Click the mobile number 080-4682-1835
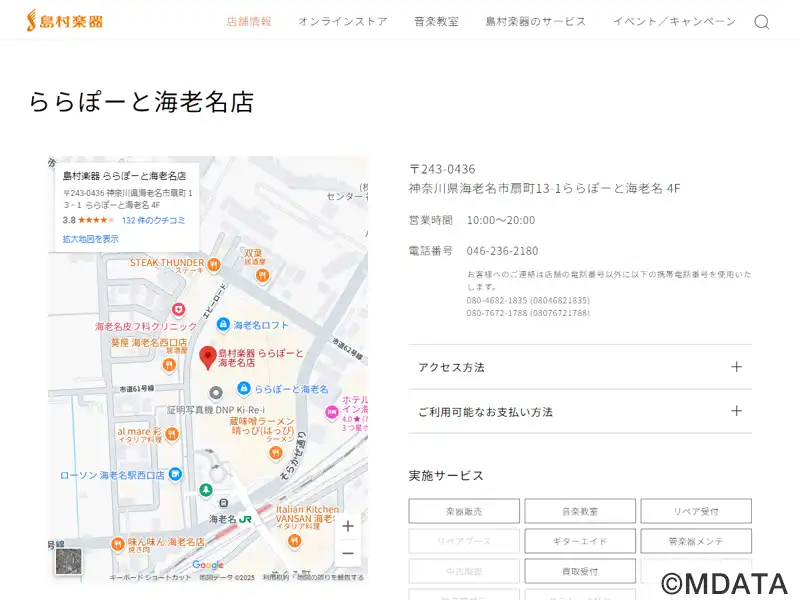Image resolution: width=800 pixels, height=600 pixels. pyautogui.click(x=528, y=300)
